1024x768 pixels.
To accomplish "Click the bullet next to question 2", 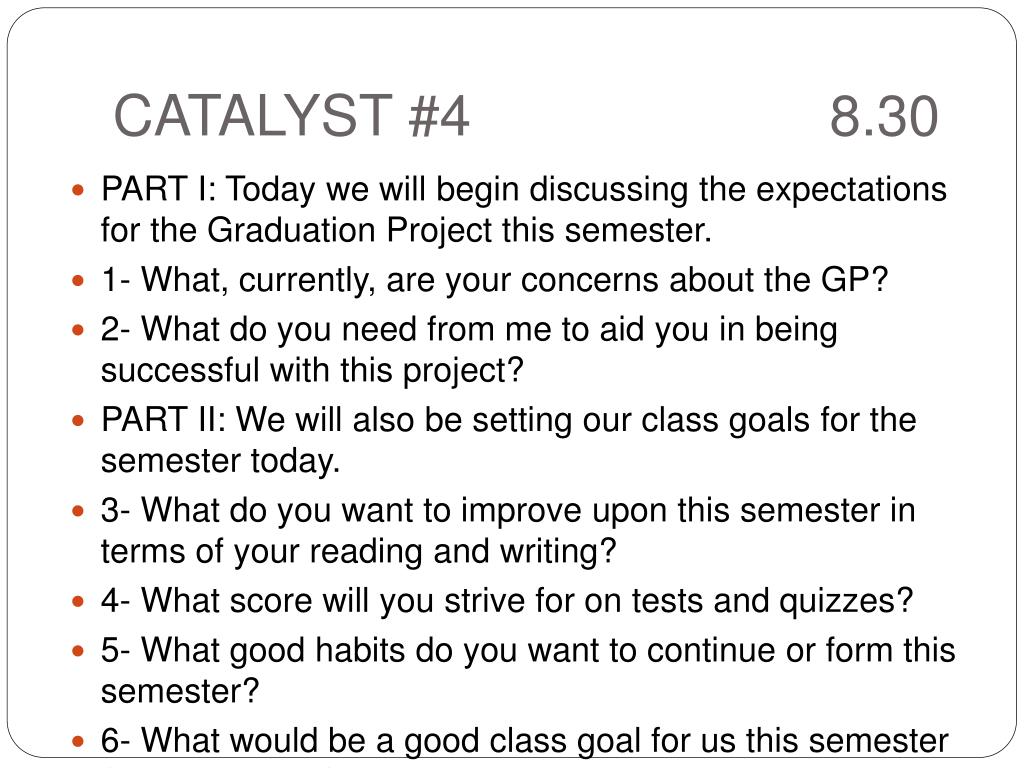I will 78,330.
